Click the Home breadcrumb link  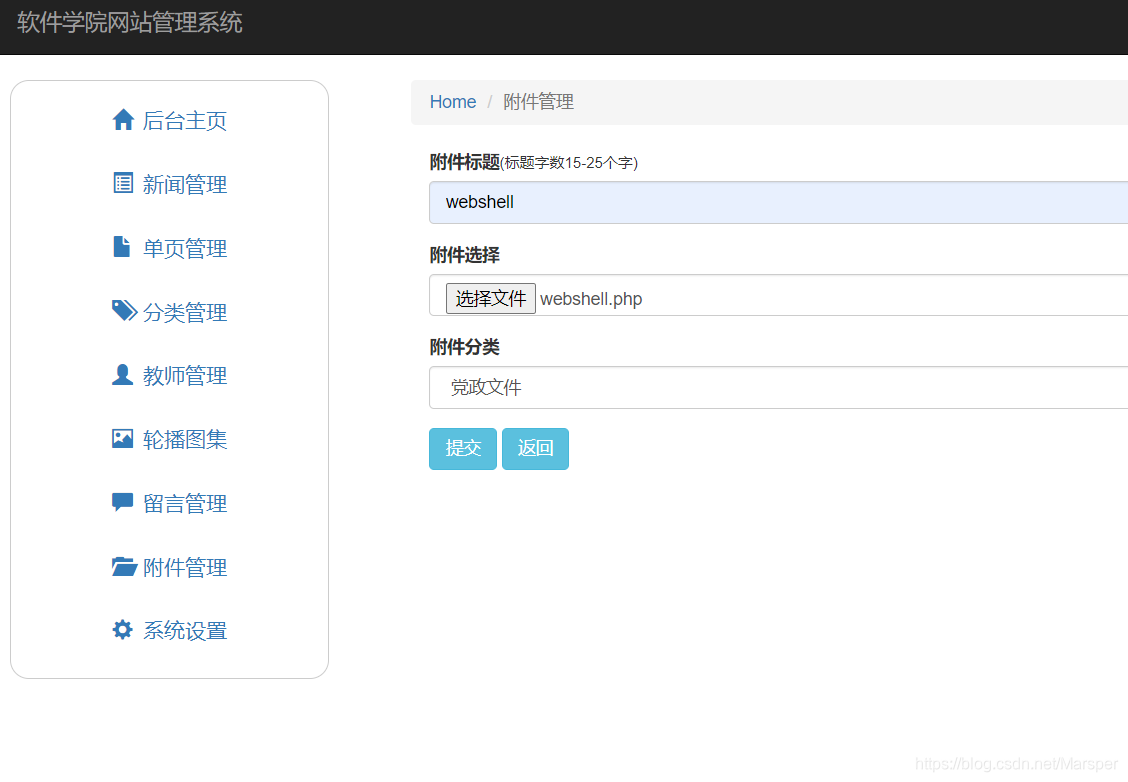452,102
